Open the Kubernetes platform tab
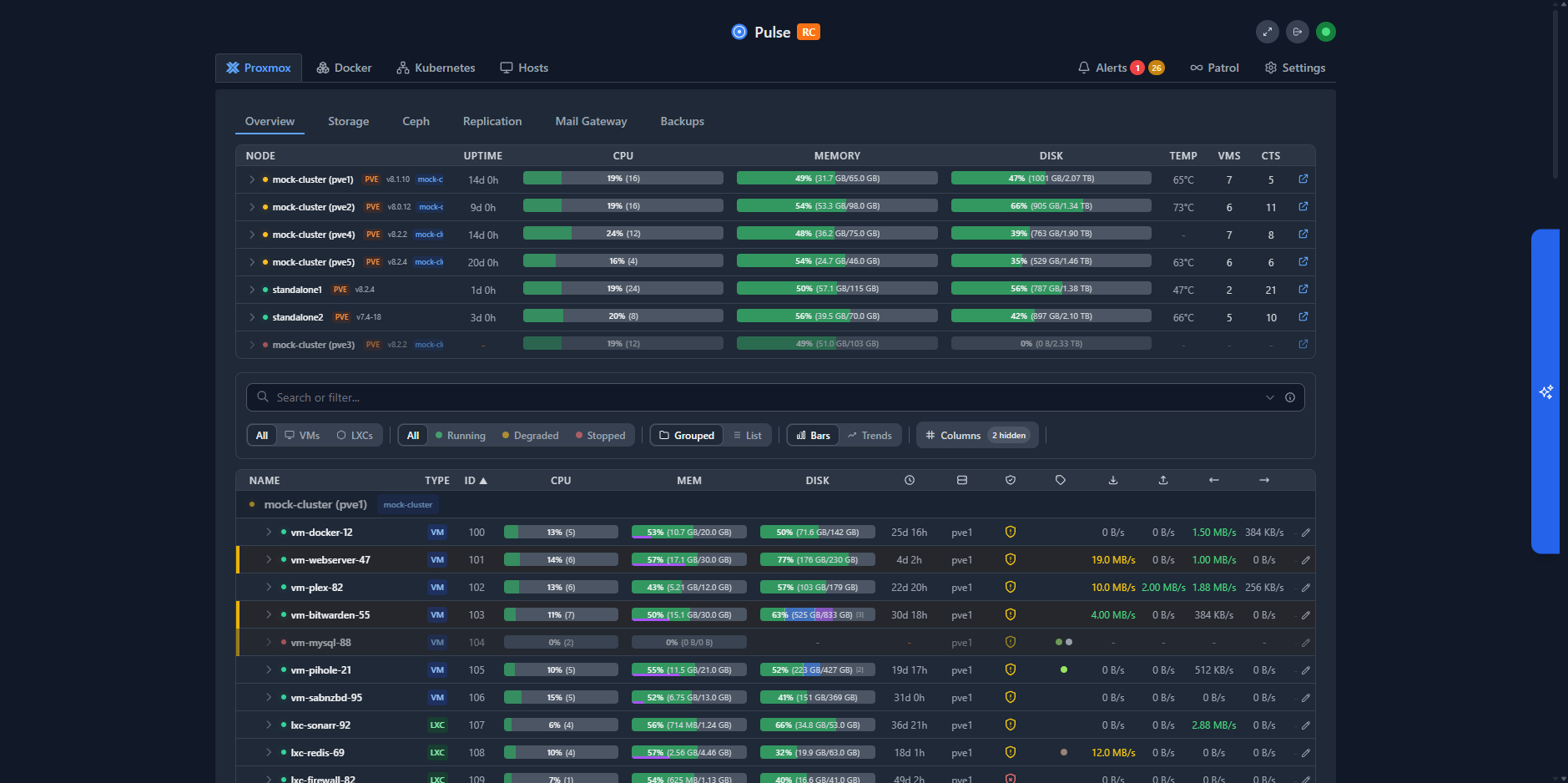 pos(436,68)
